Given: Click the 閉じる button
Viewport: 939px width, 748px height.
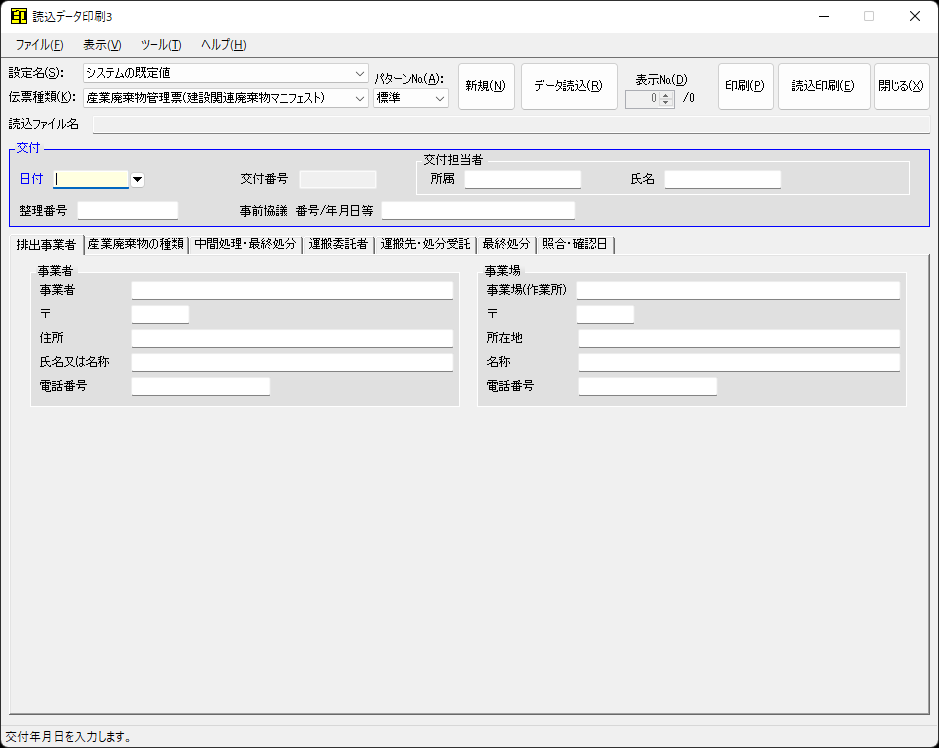Looking at the screenshot, I should click(x=901, y=86).
